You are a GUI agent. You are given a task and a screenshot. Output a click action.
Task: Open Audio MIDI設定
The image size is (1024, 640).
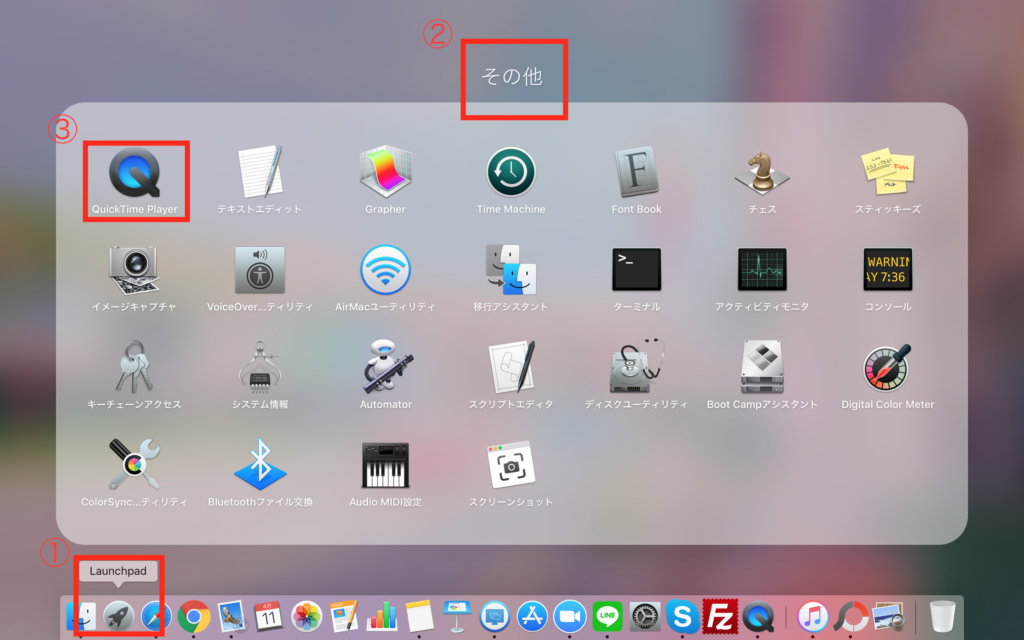coord(385,465)
